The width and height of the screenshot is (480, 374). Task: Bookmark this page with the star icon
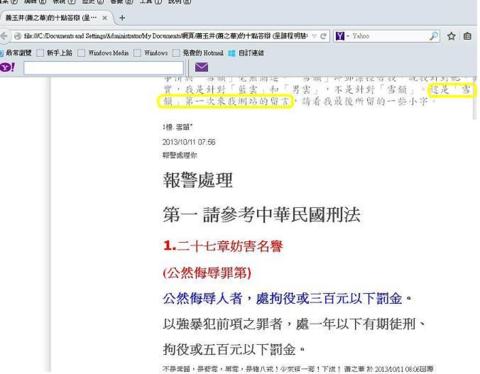click(451, 36)
